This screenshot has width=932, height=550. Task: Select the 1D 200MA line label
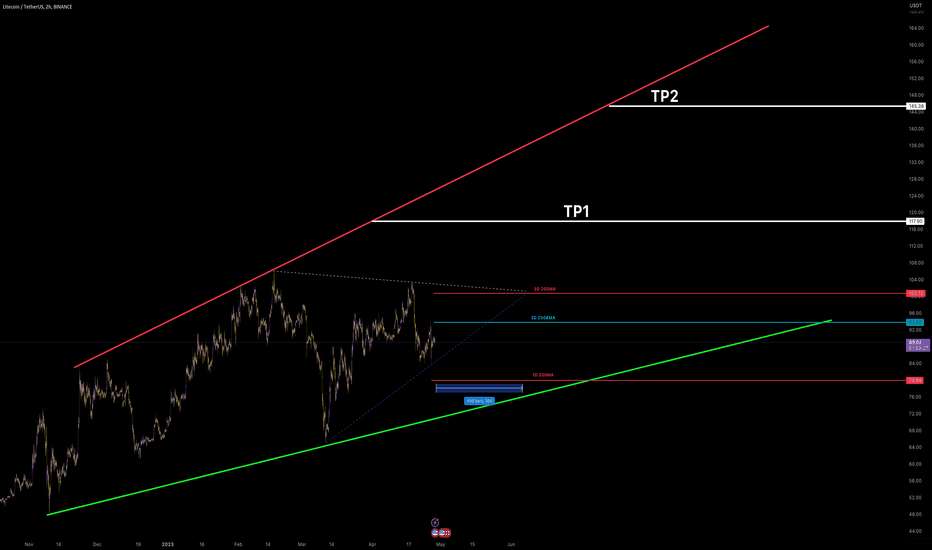[x=543, y=375]
